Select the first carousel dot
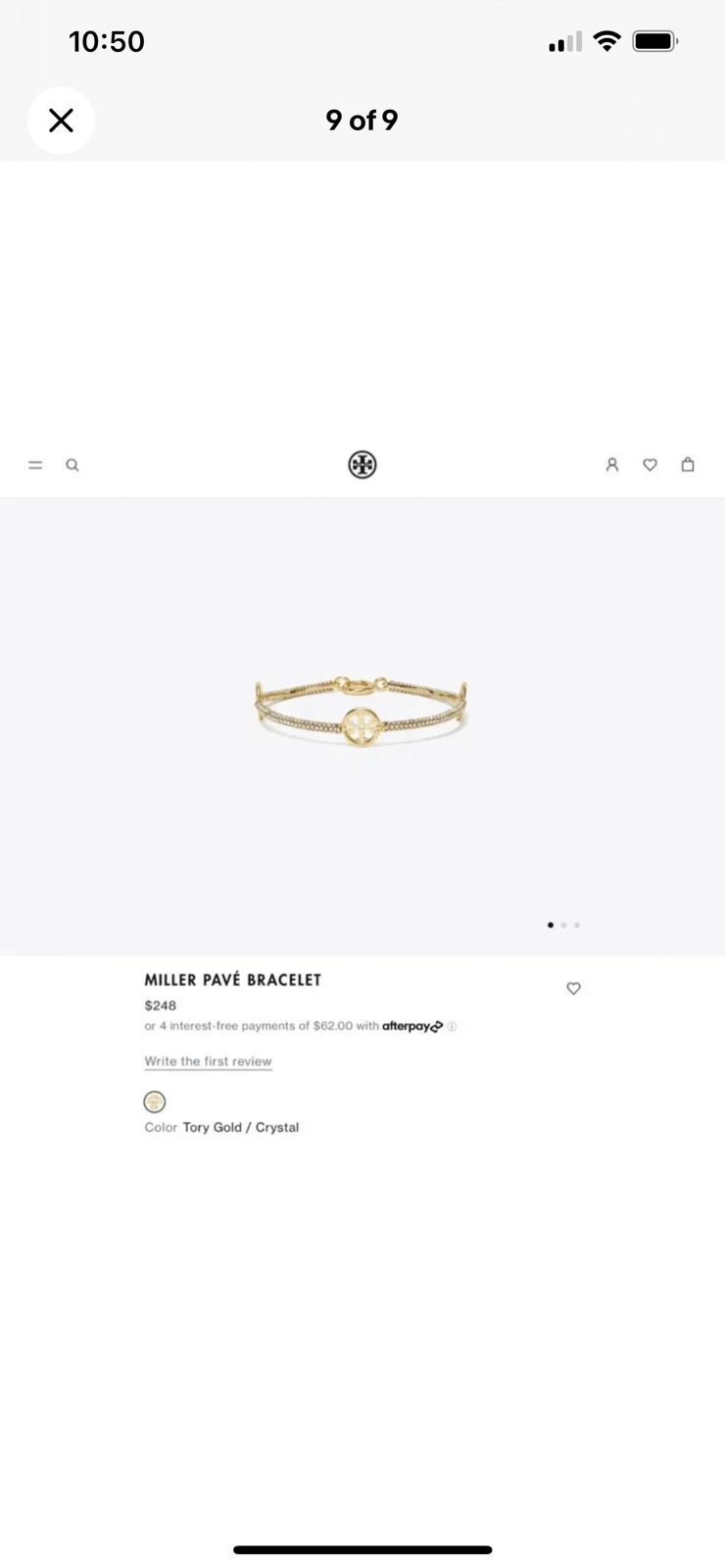The image size is (725, 1568). tap(551, 925)
